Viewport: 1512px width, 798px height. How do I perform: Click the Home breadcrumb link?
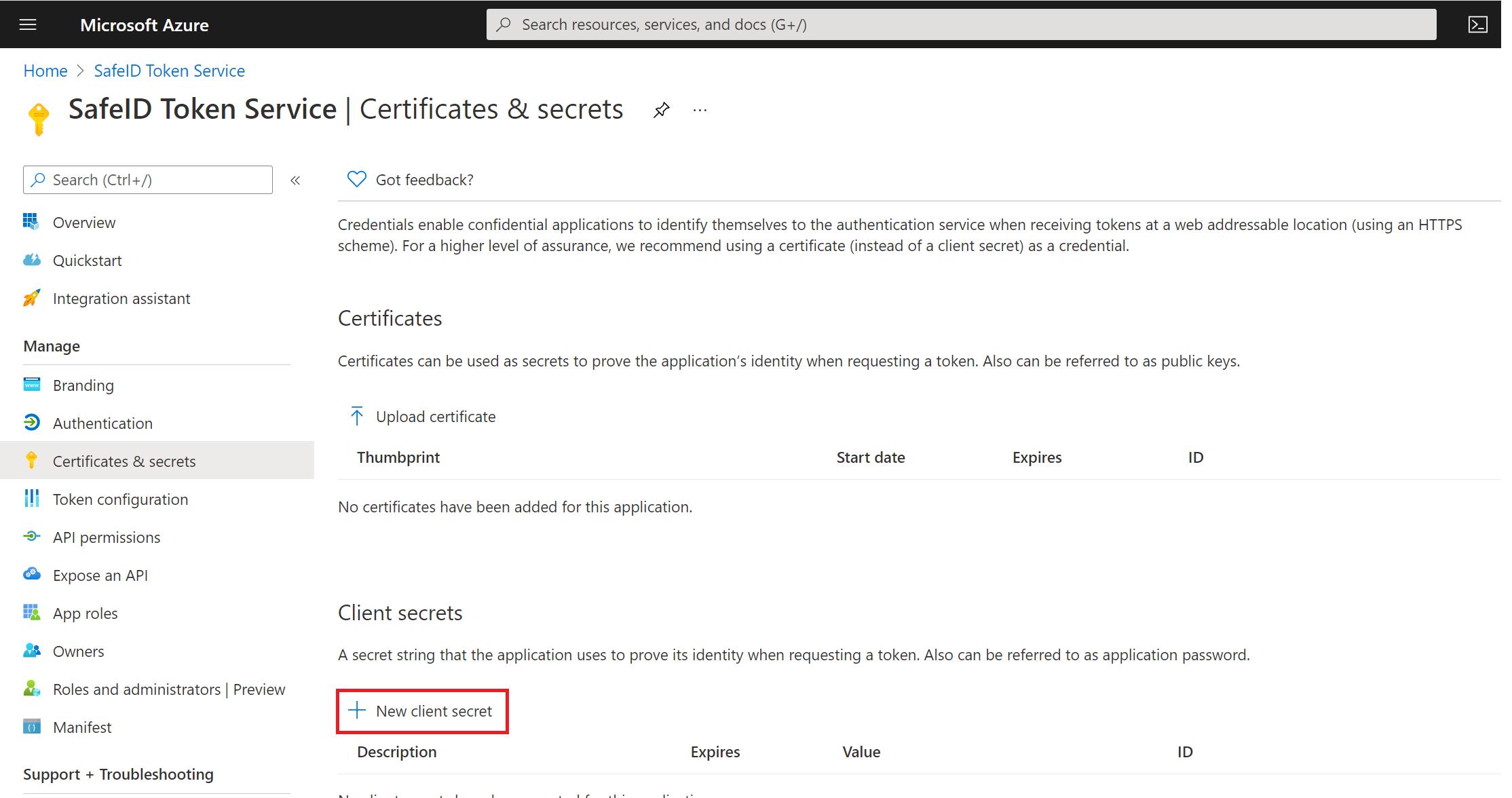click(45, 71)
